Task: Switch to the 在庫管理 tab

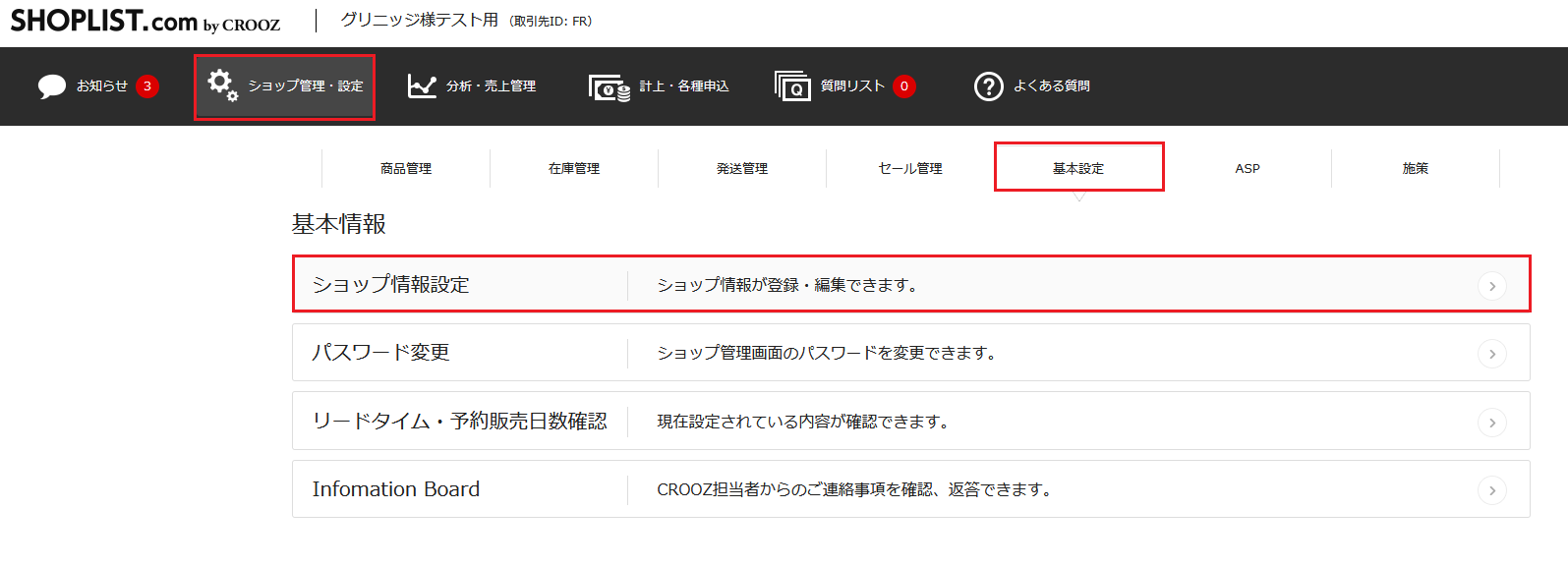Action: click(574, 168)
